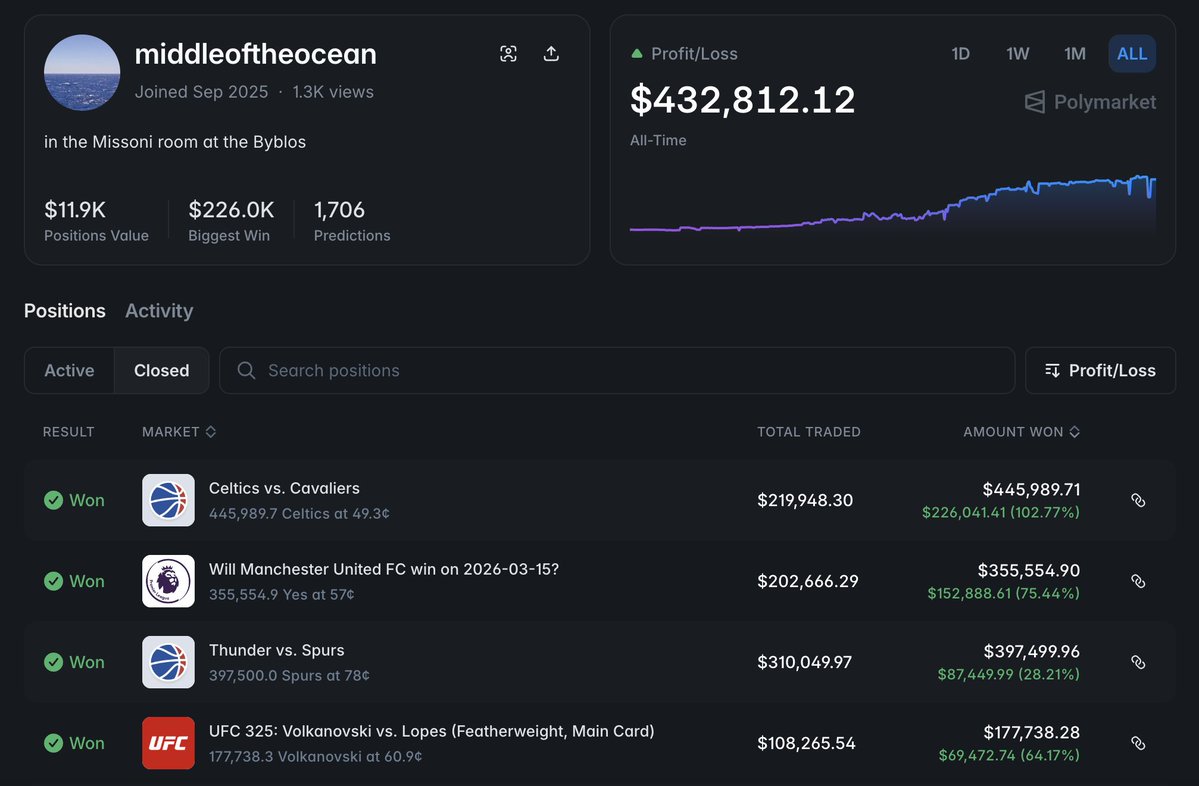Click the Won checkmark for Manchester United row
The height and width of the screenshot is (786, 1199).
54,581
